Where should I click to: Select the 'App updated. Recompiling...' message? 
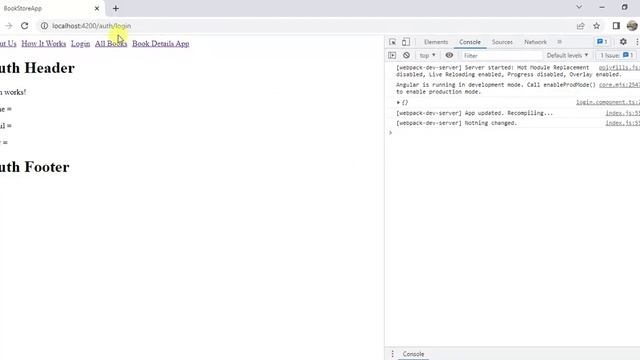pyautogui.click(x=474, y=113)
